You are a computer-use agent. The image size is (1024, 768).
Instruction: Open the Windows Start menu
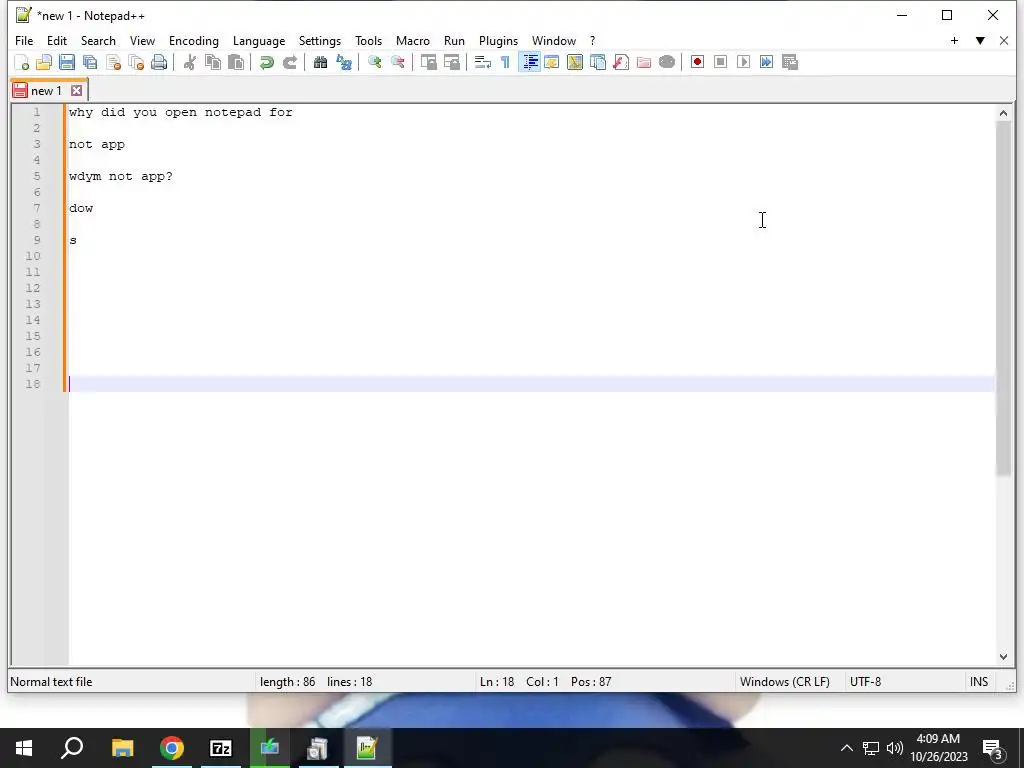click(x=24, y=748)
